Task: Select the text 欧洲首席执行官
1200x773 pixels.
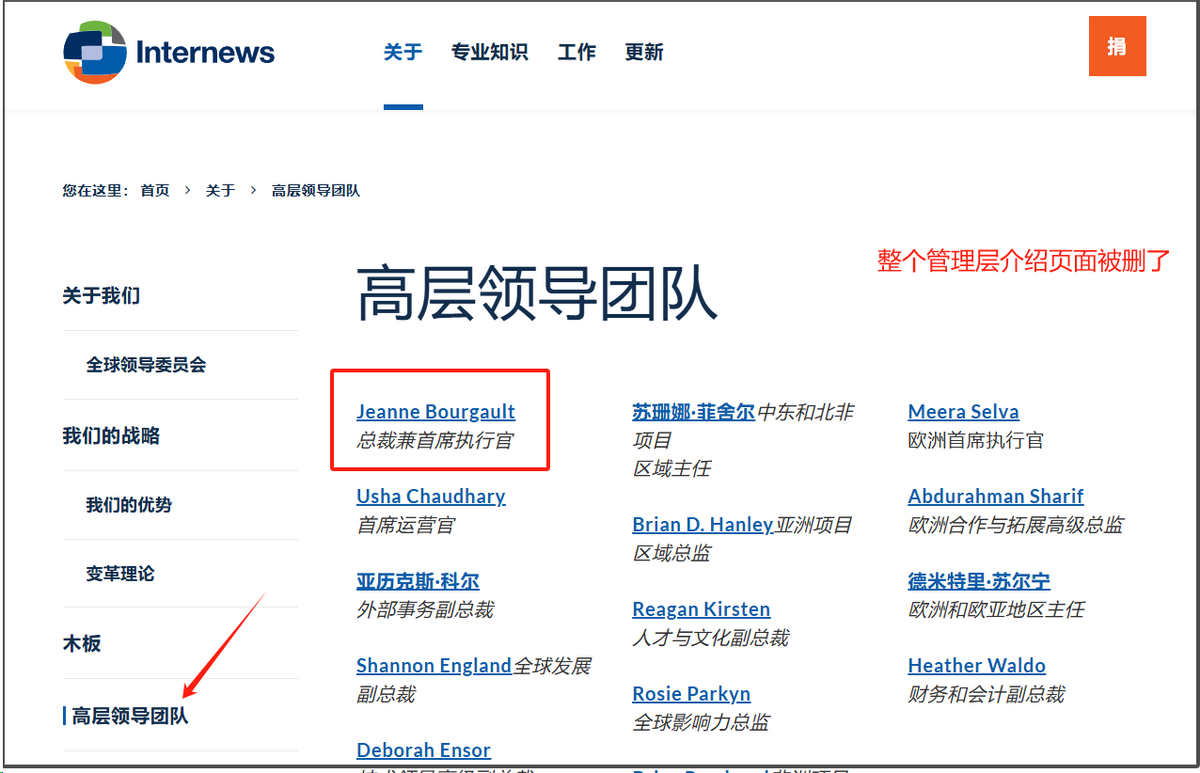Action: coord(976,440)
